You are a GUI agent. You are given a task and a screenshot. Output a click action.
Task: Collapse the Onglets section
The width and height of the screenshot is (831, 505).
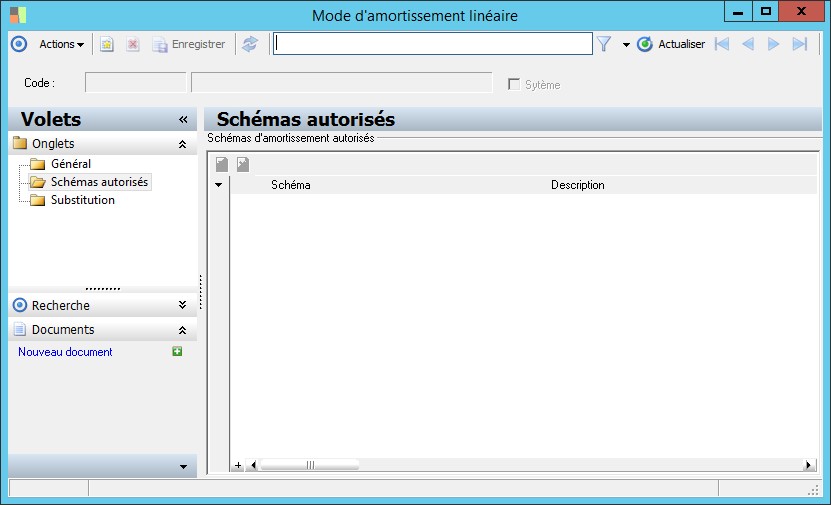tap(182, 144)
